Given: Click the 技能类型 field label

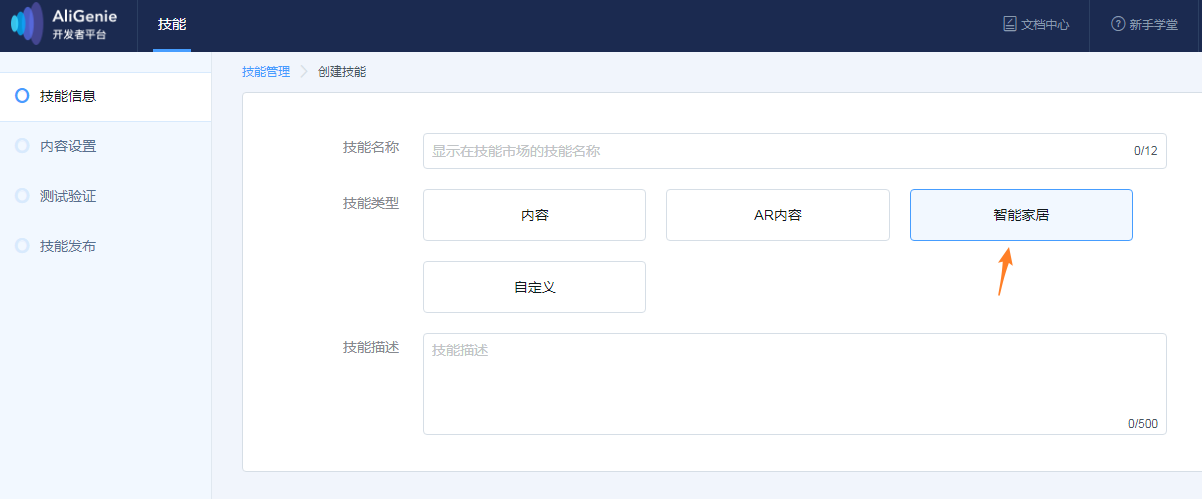Looking at the screenshot, I should click(x=371, y=203).
